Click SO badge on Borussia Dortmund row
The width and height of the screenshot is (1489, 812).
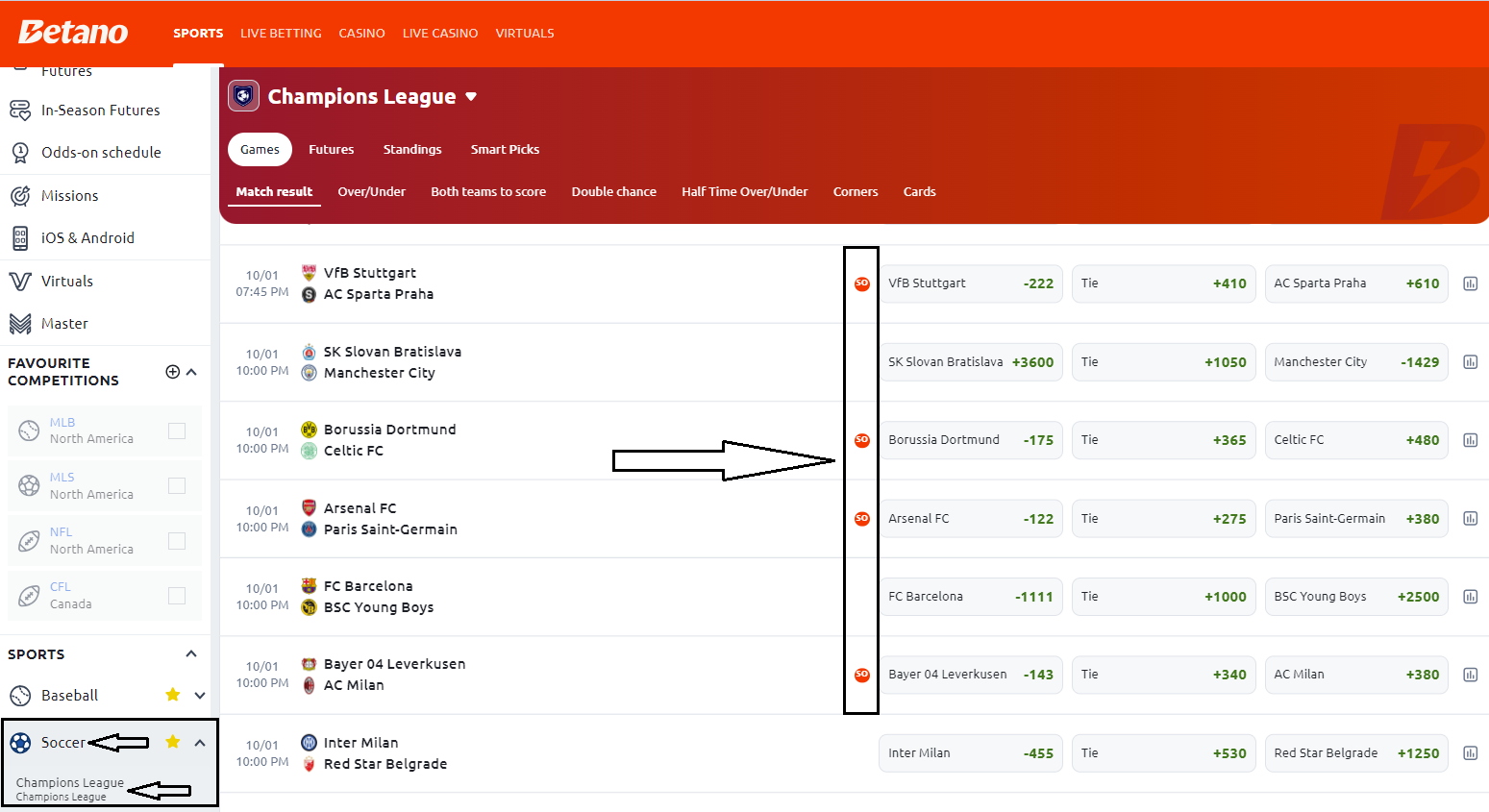(x=862, y=440)
